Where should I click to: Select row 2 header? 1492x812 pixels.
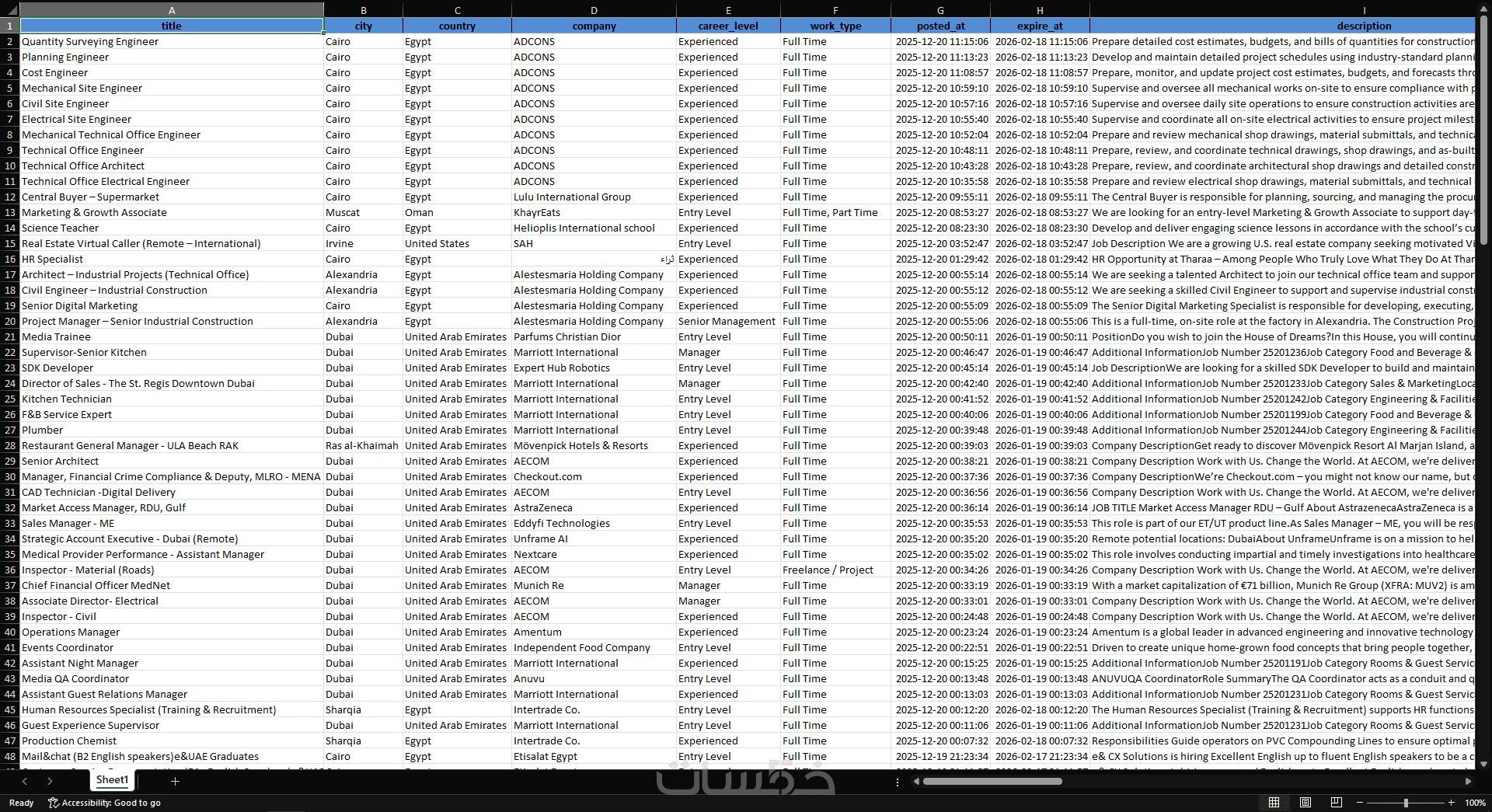(10, 41)
